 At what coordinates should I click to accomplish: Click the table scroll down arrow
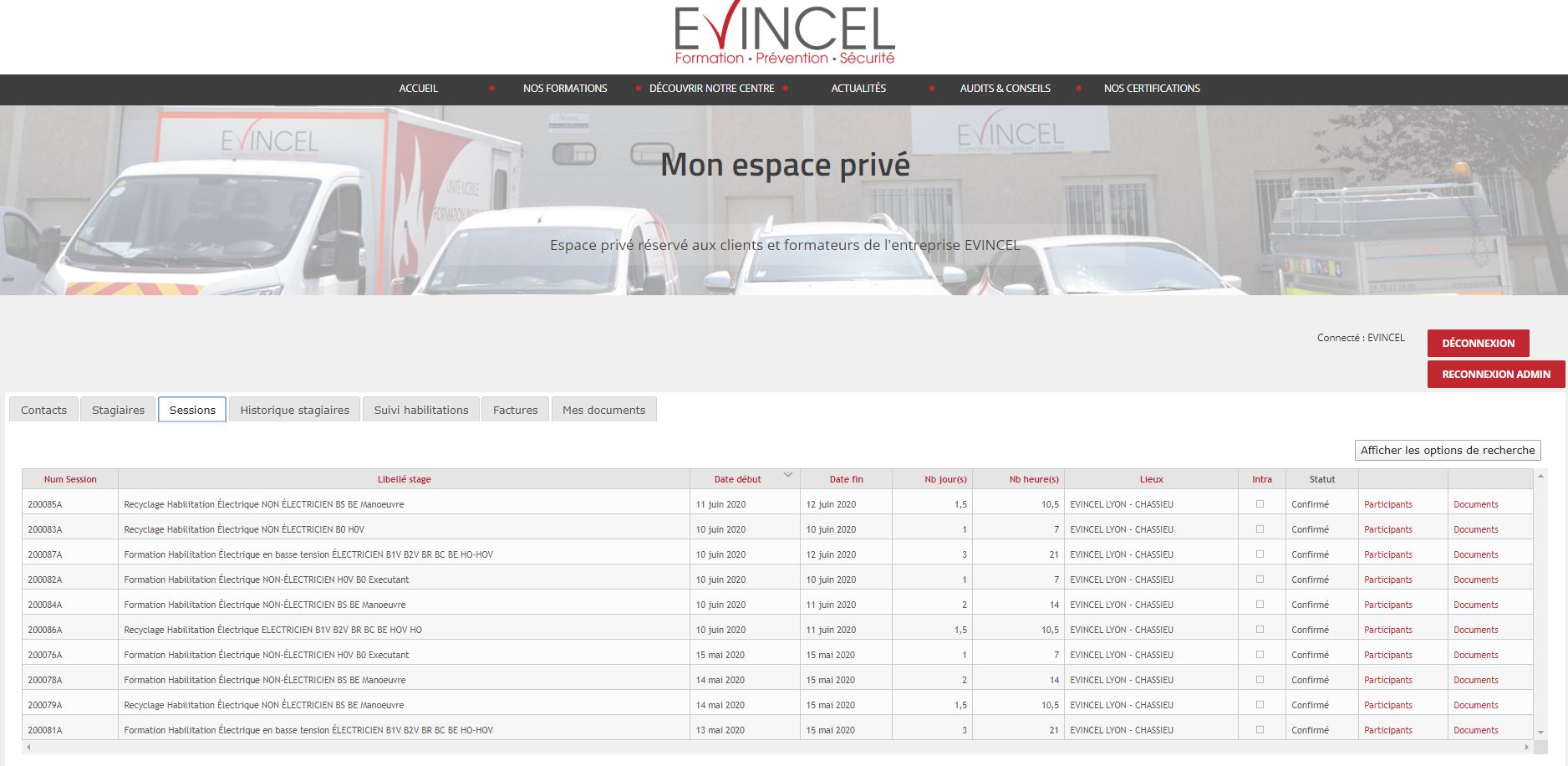pyautogui.click(x=1540, y=732)
